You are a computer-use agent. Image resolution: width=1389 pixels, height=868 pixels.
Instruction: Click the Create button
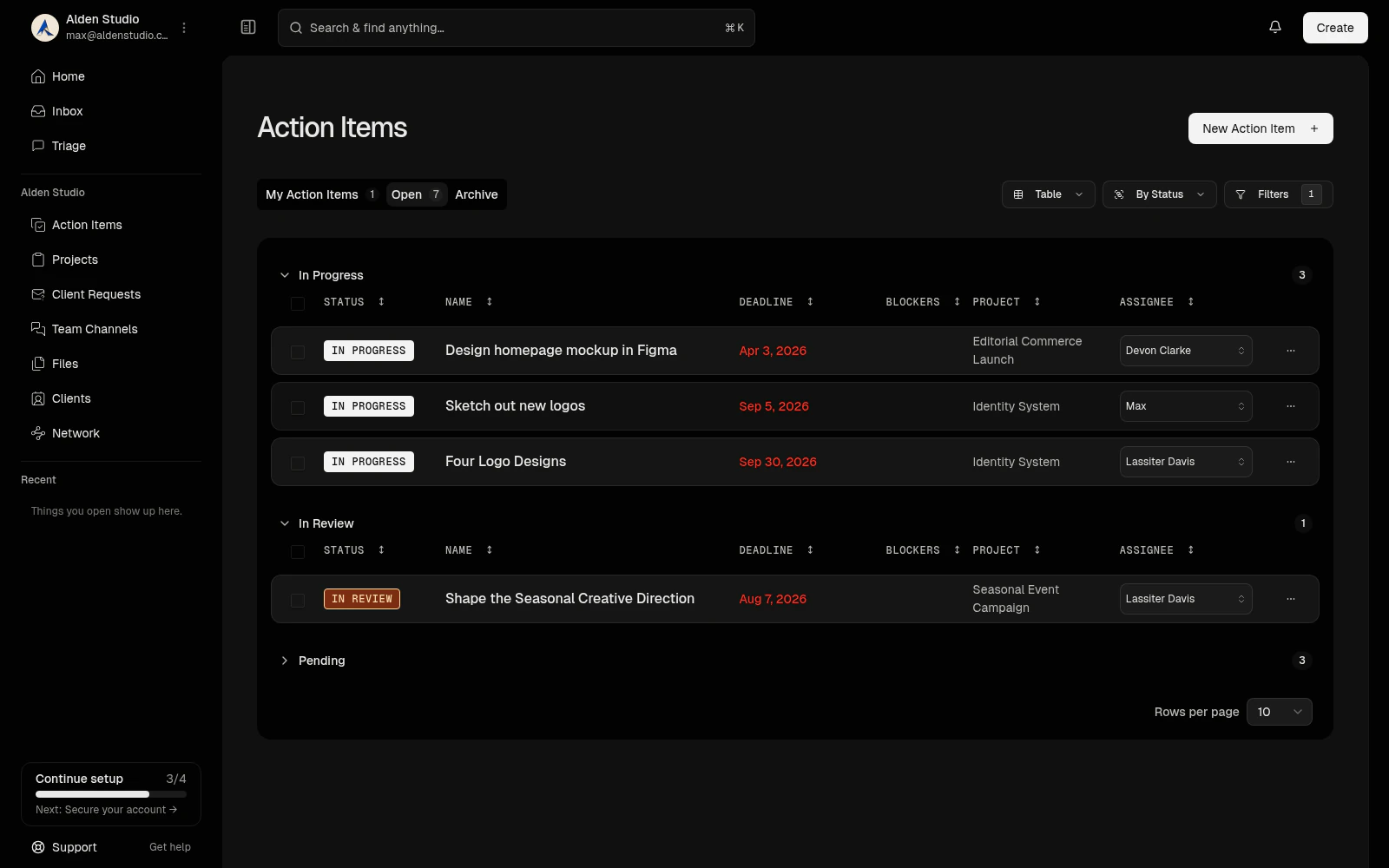[x=1335, y=28]
